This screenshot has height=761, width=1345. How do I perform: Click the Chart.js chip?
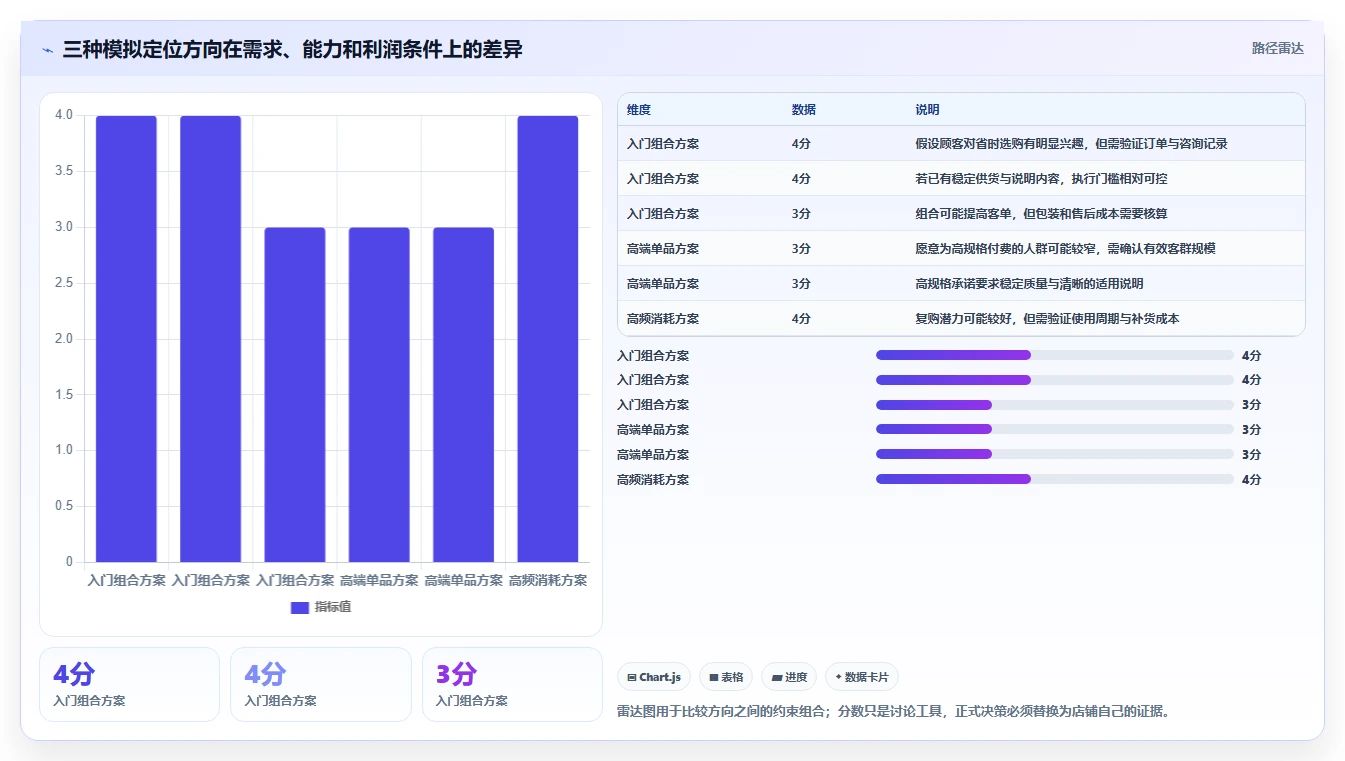(654, 677)
